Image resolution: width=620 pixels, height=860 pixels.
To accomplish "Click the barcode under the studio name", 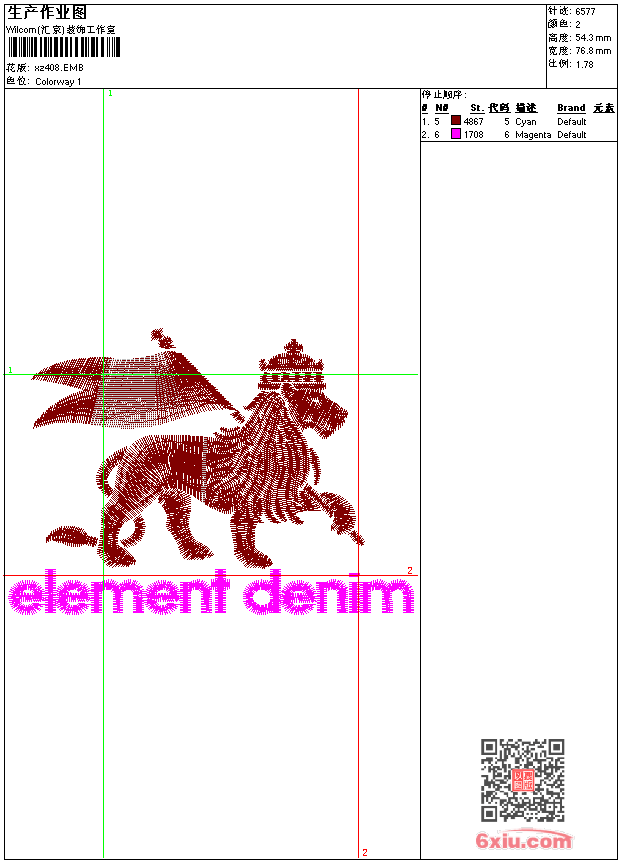I will click(x=64, y=47).
